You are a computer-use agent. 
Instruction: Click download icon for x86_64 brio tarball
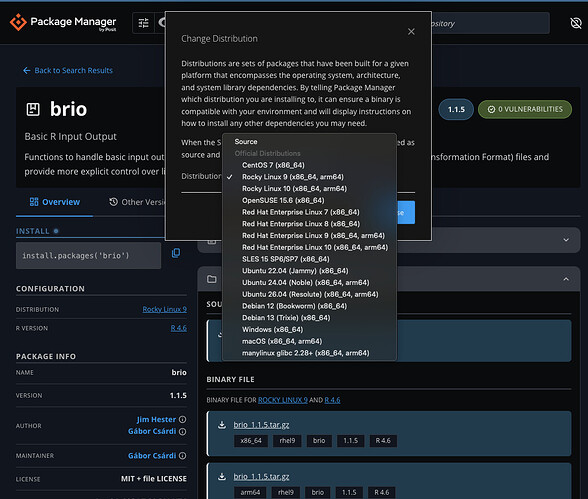coord(222,425)
